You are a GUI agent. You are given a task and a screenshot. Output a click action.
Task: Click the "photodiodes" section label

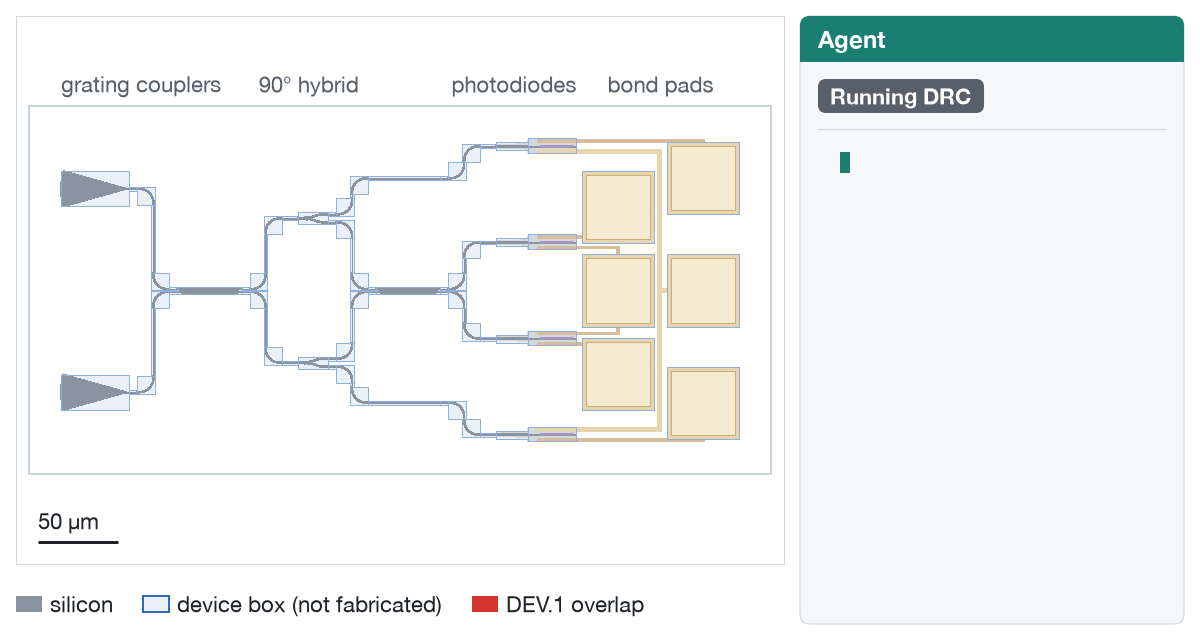514,85
